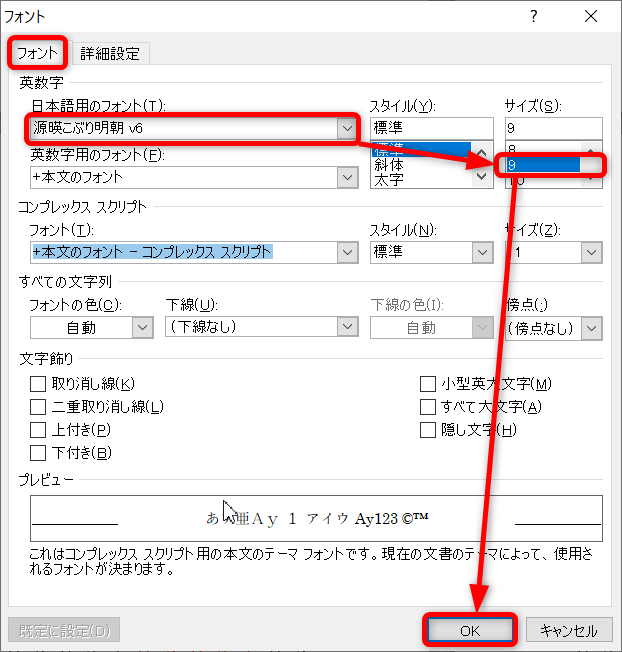This screenshot has height=652, width=622.
Task: Click the help question mark icon
Action: 534,16
